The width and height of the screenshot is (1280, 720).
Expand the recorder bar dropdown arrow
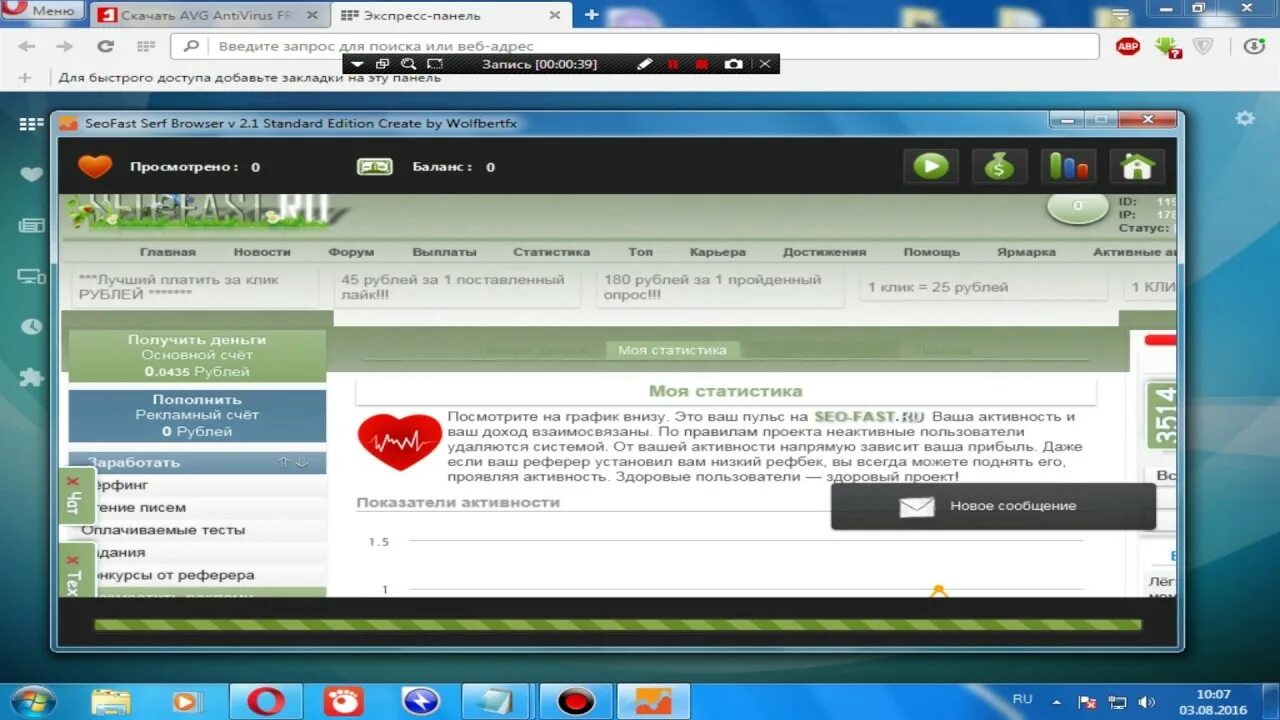[357, 64]
